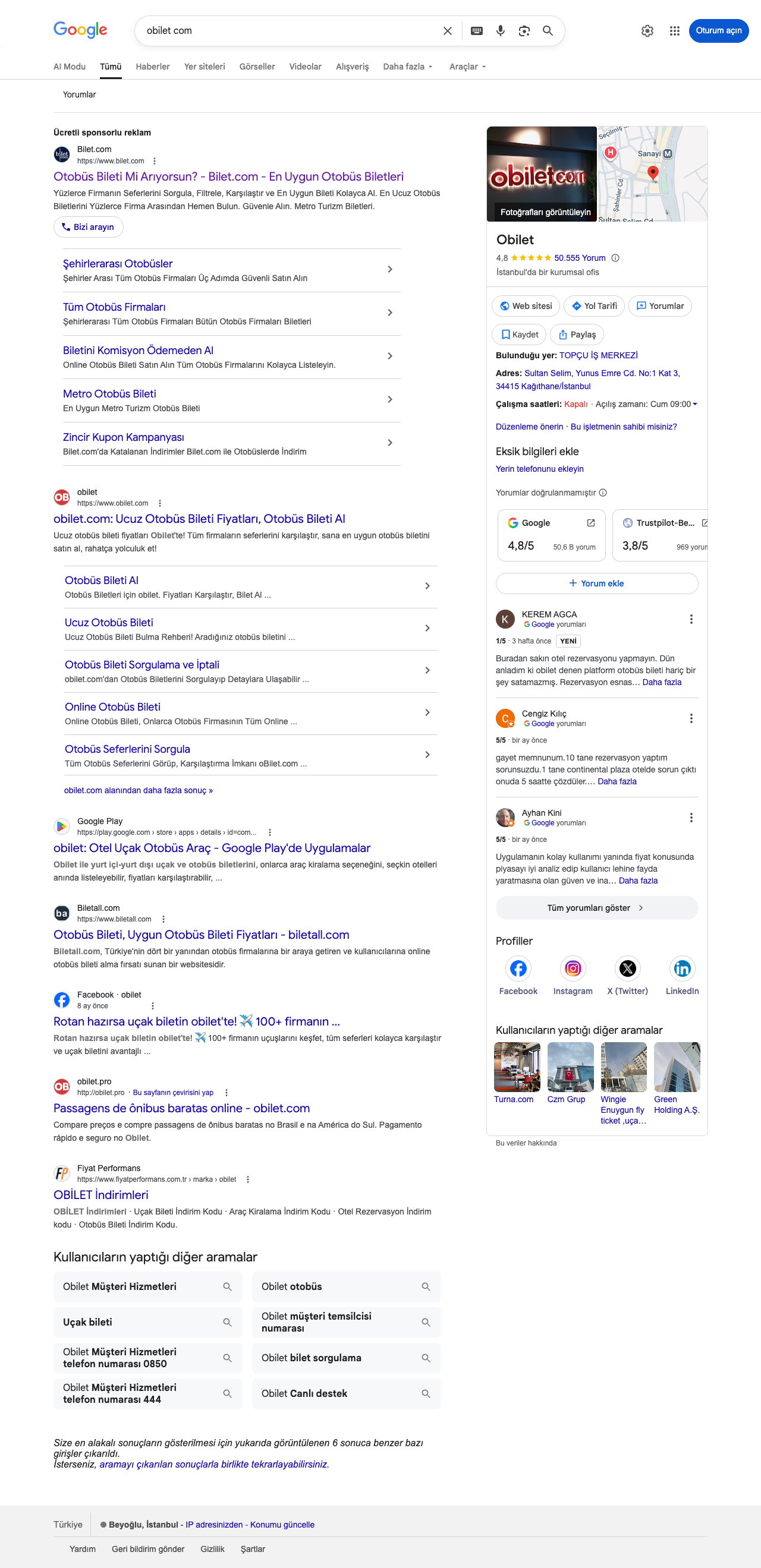This screenshot has height=1568, width=761.
Task: Click in the search input field
Action: point(290,31)
